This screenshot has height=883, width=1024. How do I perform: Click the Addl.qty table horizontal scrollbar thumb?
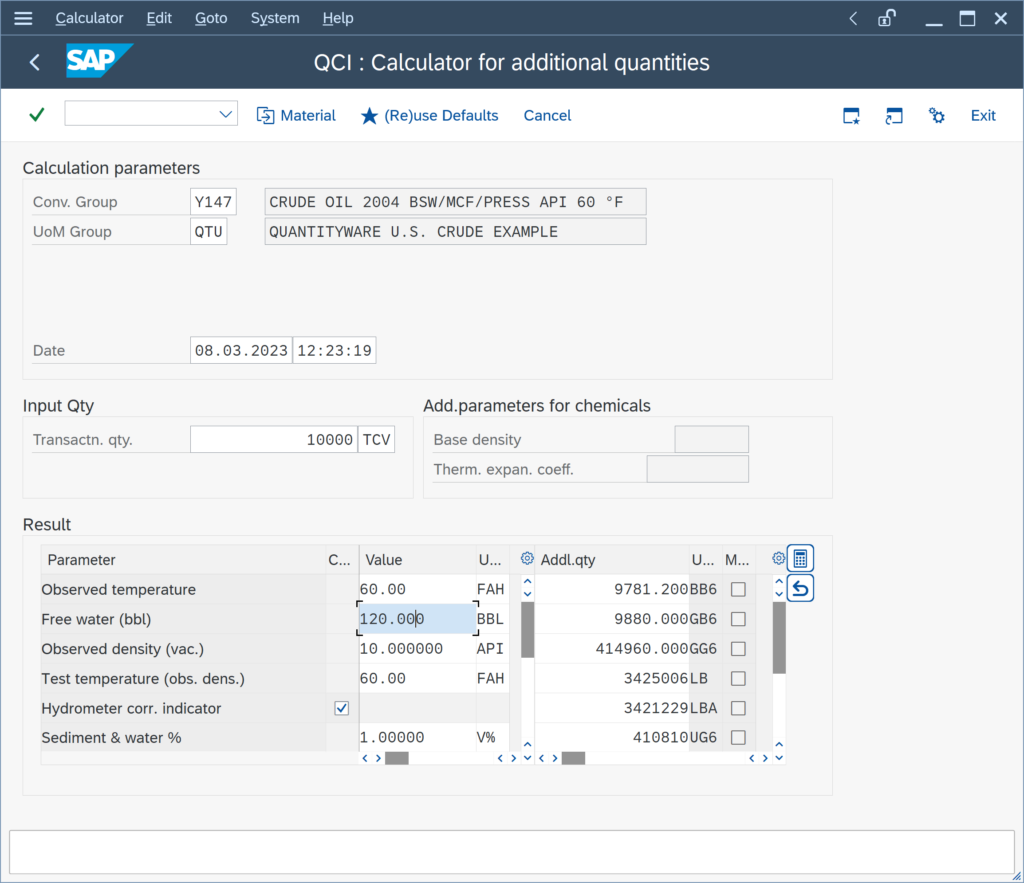pos(573,758)
